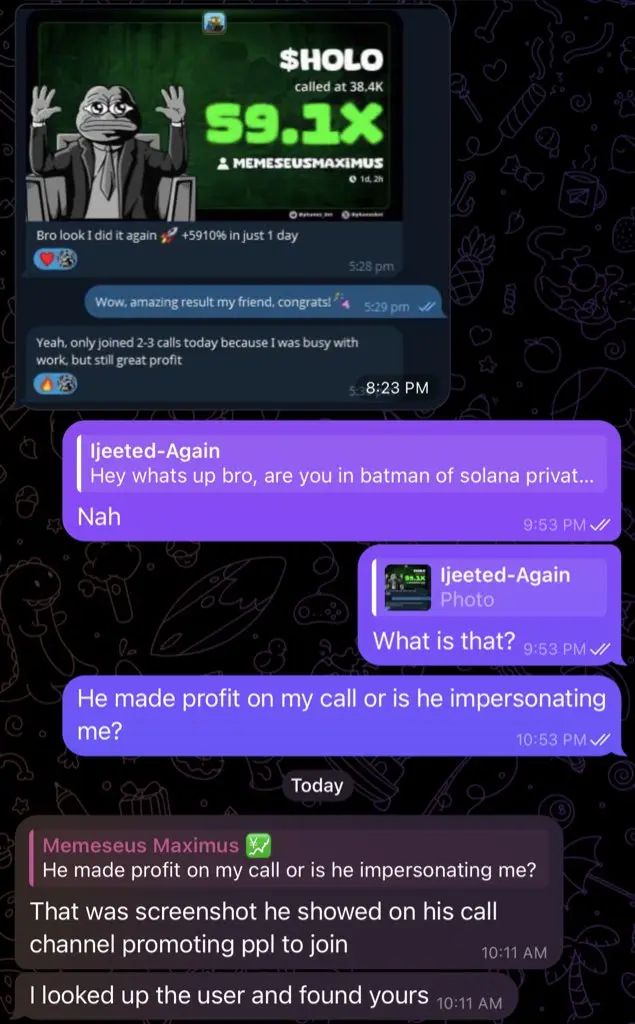Select the 'Nah' reply bubble
The width and height of the screenshot is (635, 1024).
pyautogui.click(x=342, y=481)
